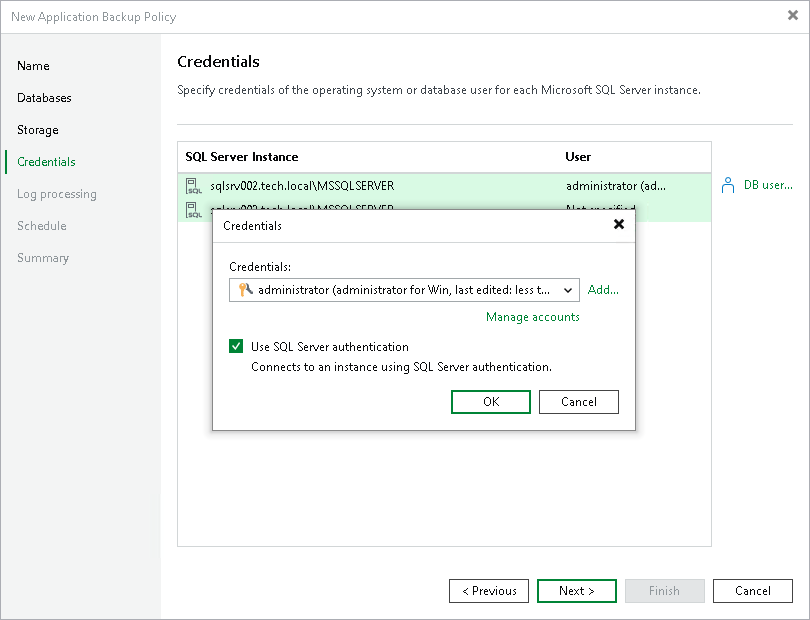Enable the administrator credentials checkbox row
The height and width of the screenshot is (620, 810).
[236, 347]
